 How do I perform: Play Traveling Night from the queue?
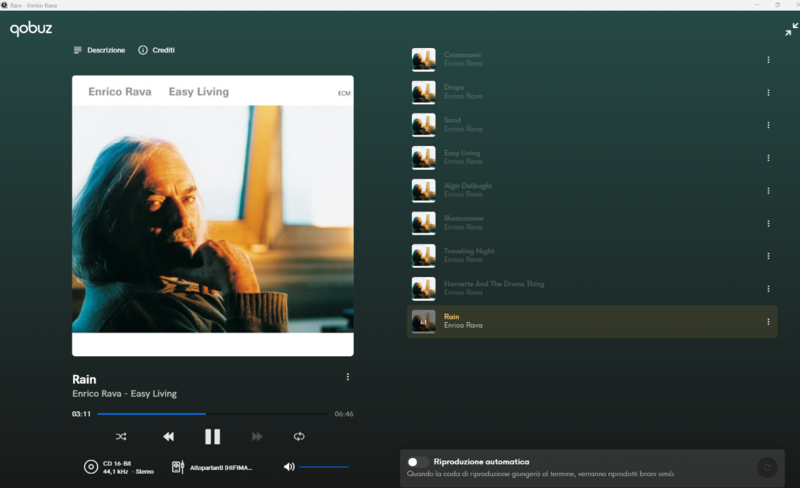click(x=469, y=251)
